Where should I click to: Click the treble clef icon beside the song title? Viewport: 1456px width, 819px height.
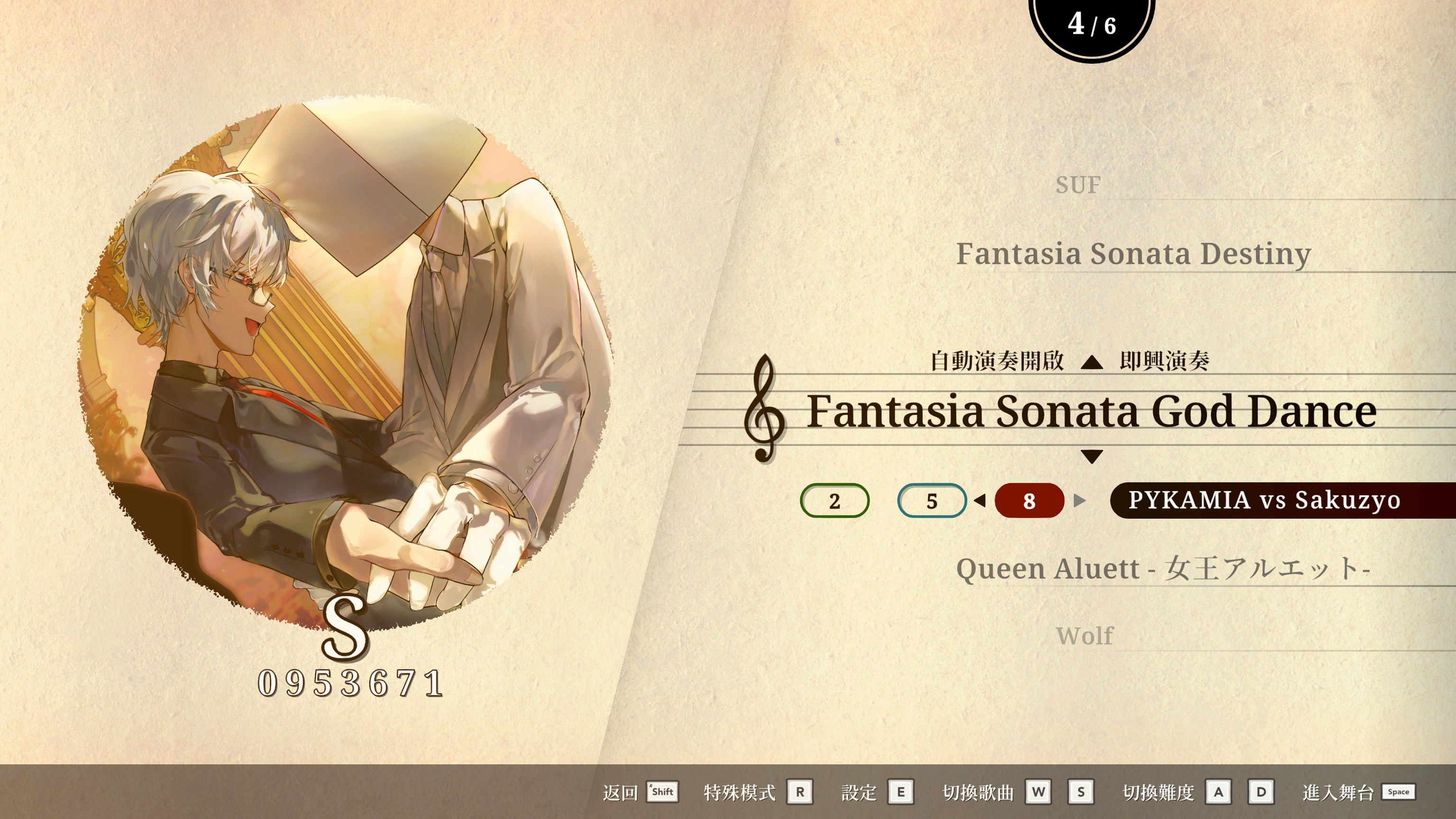[x=764, y=408]
